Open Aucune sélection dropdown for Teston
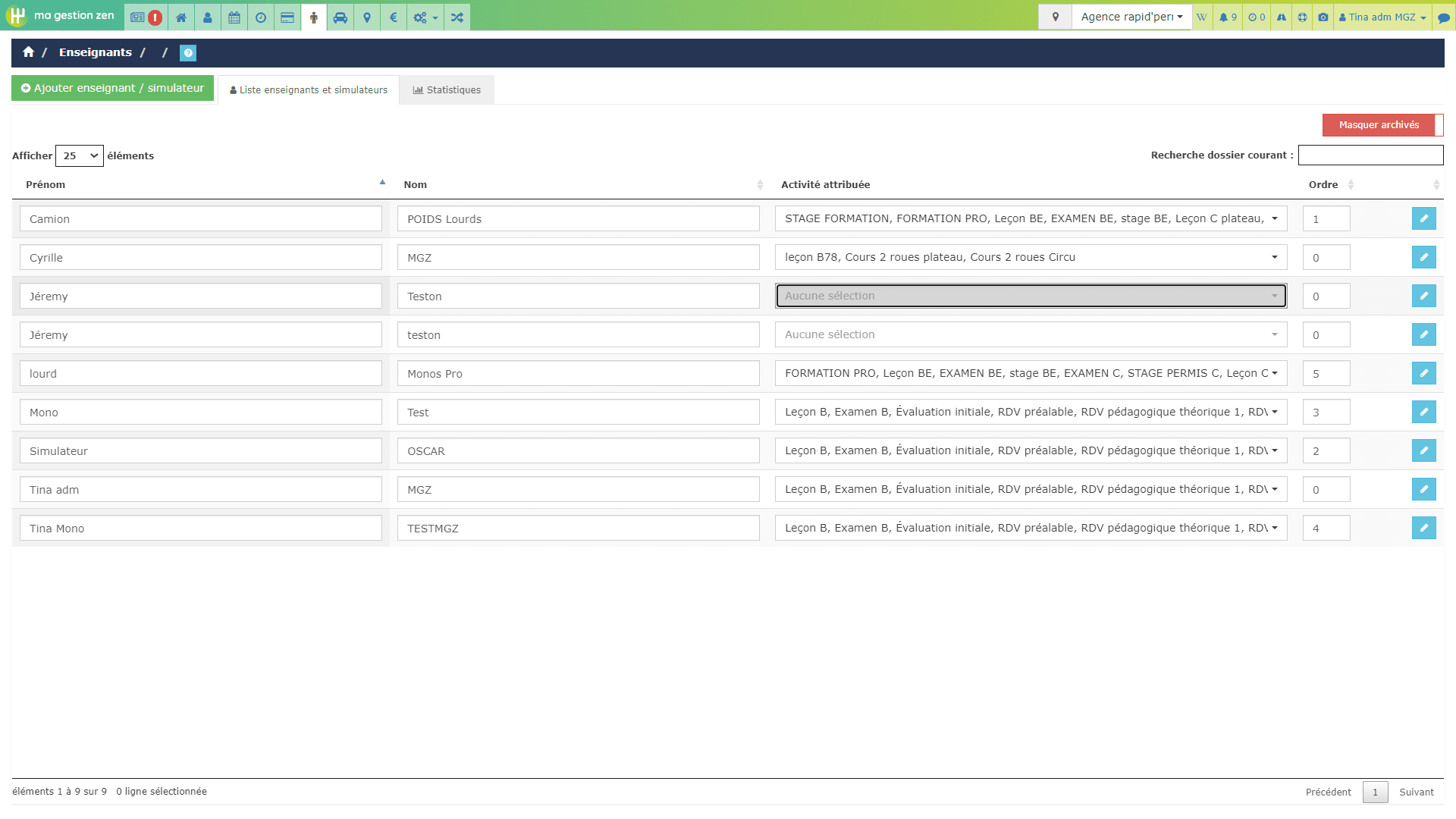The width and height of the screenshot is (1456, 819). (x=1031, y=296)
